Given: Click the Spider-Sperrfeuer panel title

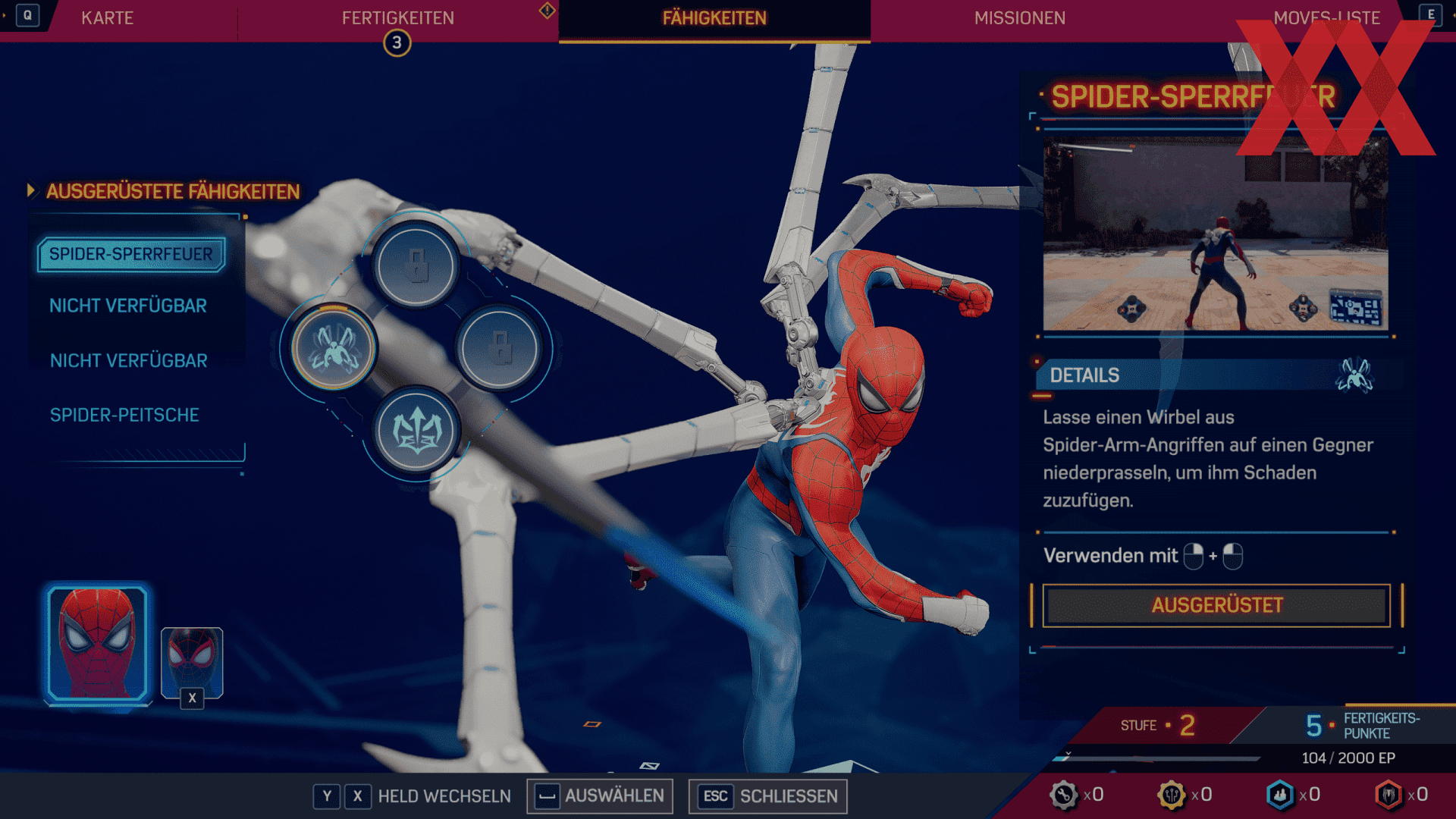Looking at the screenshot, I should (x=1193, y=96).
